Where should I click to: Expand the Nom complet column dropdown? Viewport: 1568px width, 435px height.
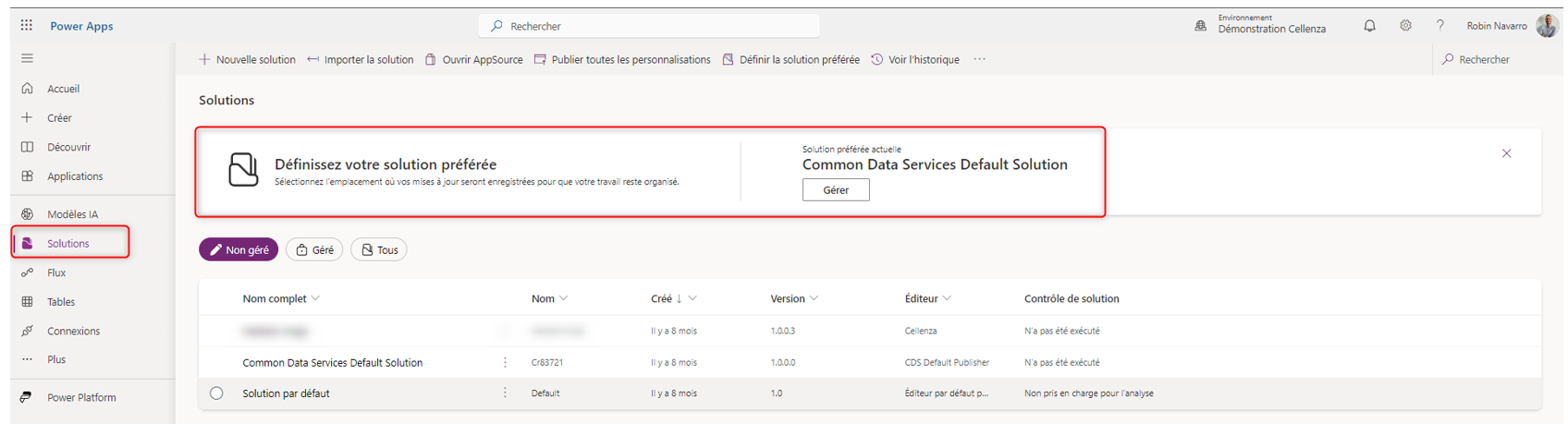click(x=315, y=298)
